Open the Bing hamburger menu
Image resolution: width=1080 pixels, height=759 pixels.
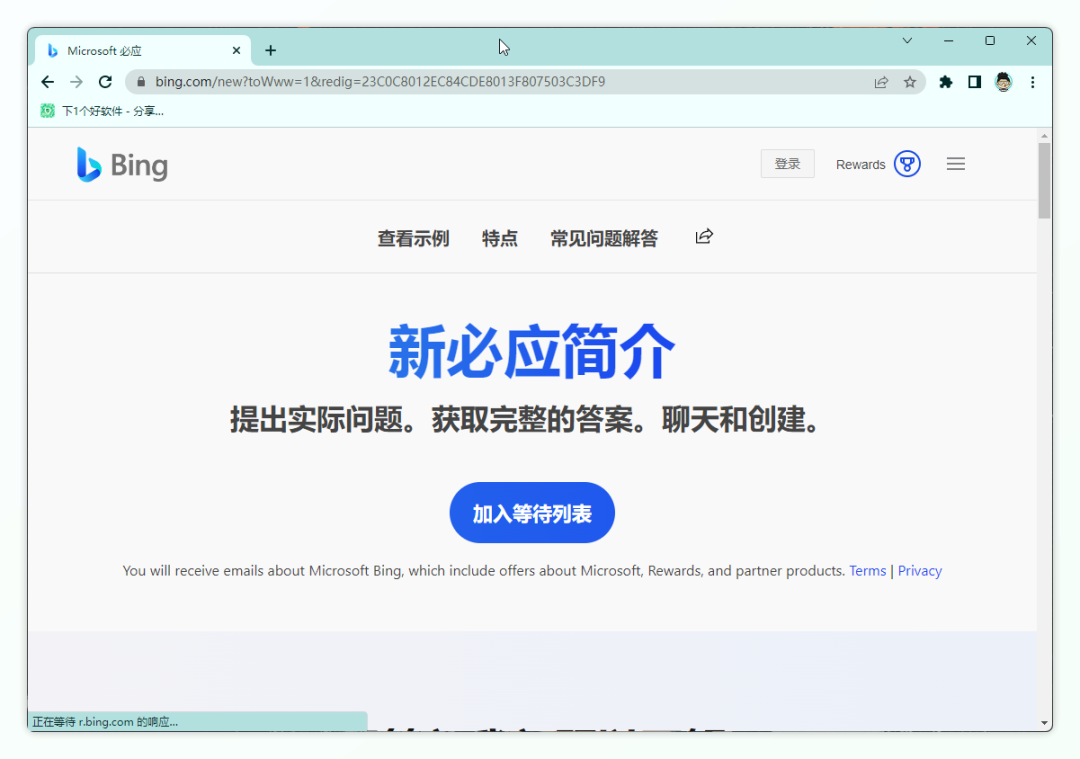click(x=955, y=164)
